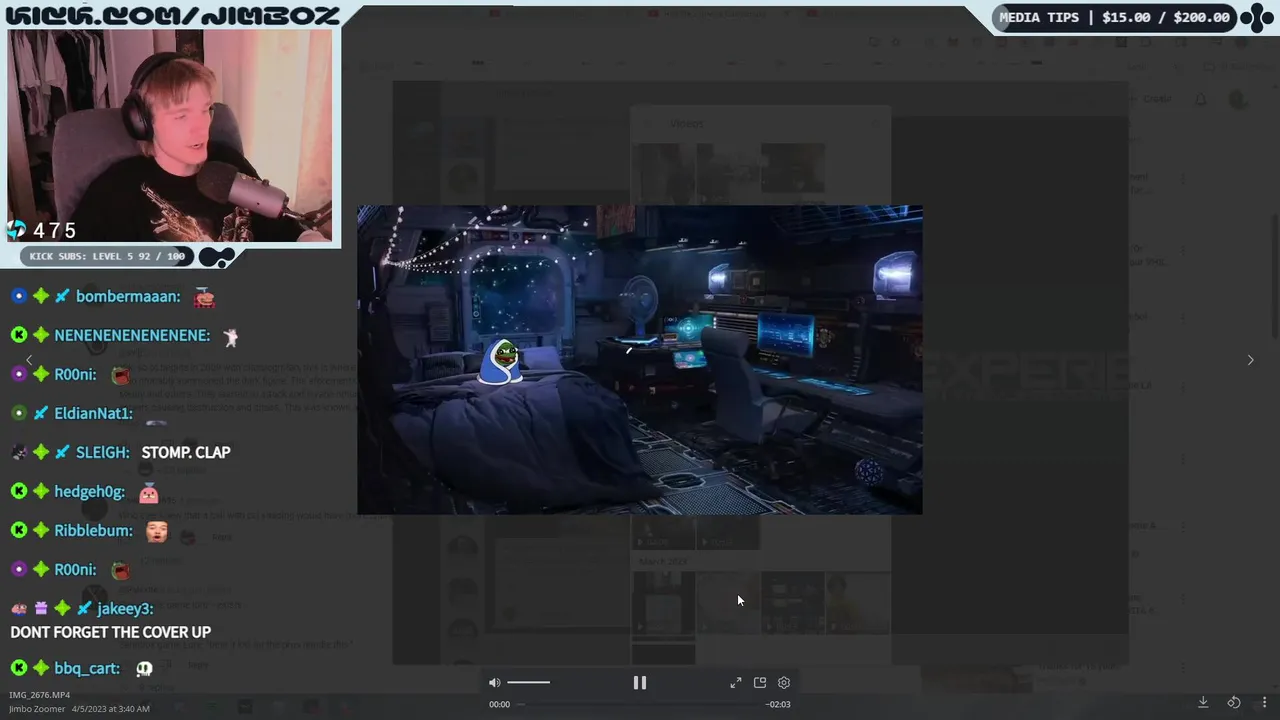Click the Jimbo Zoomer uploader name
This screenshot has height=720, width=1280.
[36, 709]
